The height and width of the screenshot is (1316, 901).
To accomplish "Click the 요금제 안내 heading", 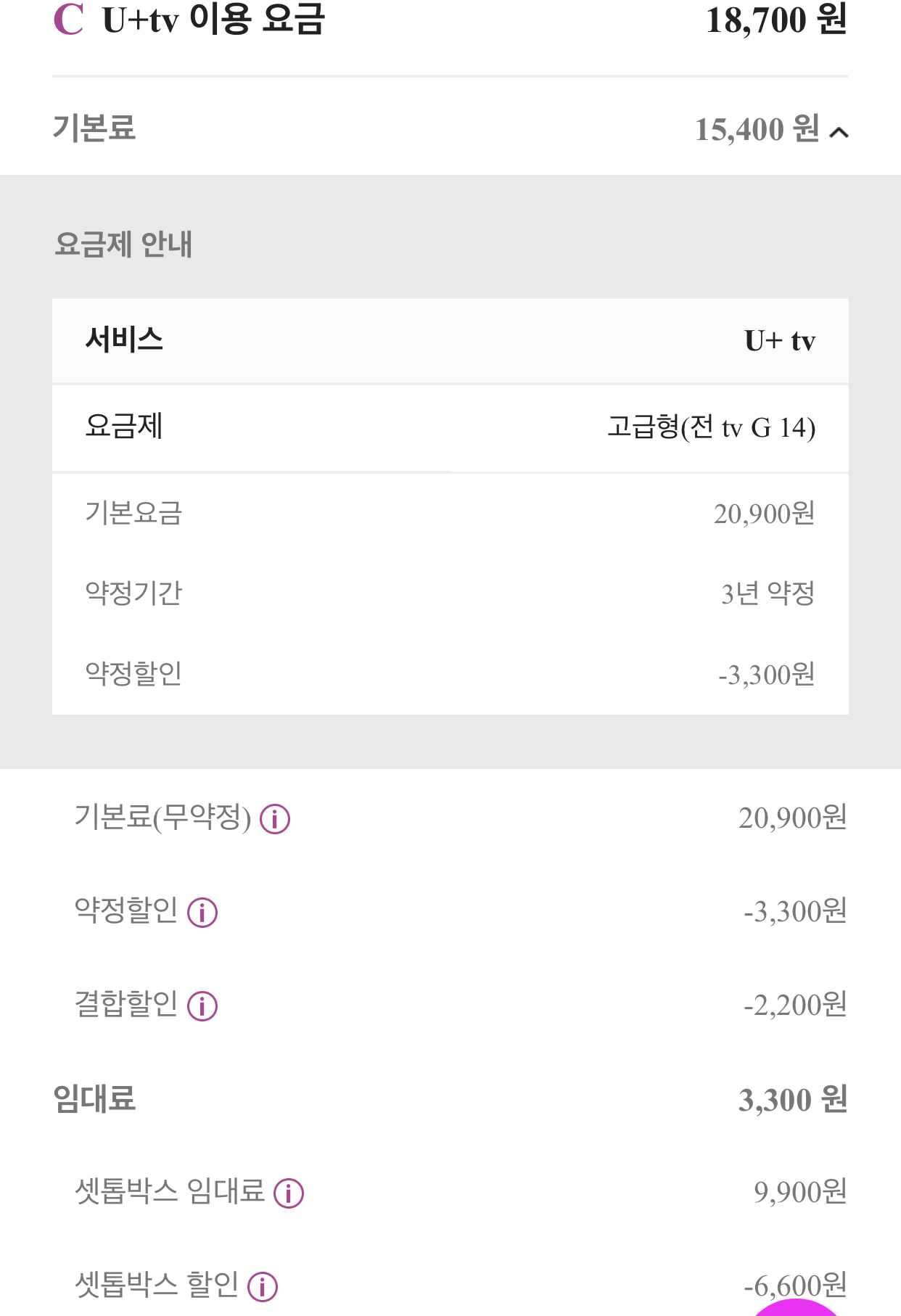I will (124, 244).
